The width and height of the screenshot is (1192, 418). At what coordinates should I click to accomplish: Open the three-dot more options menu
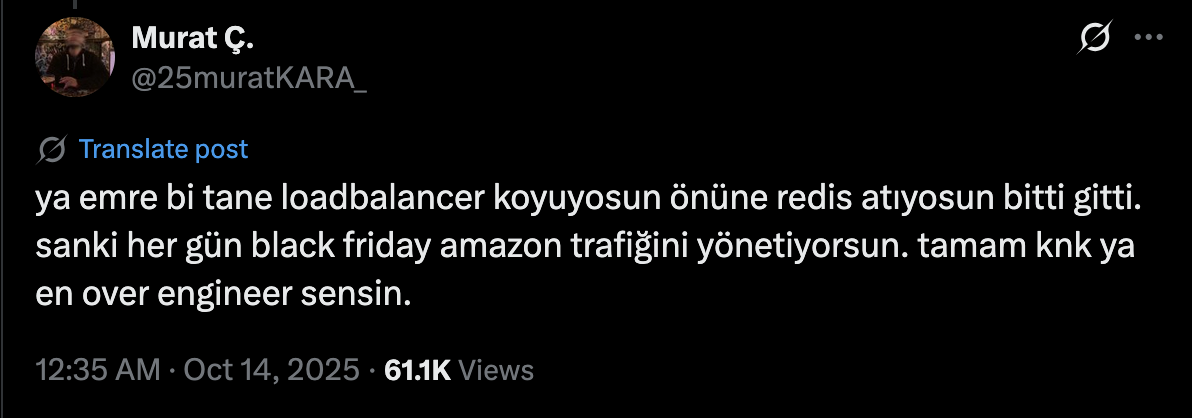[x=1148, y=37]
